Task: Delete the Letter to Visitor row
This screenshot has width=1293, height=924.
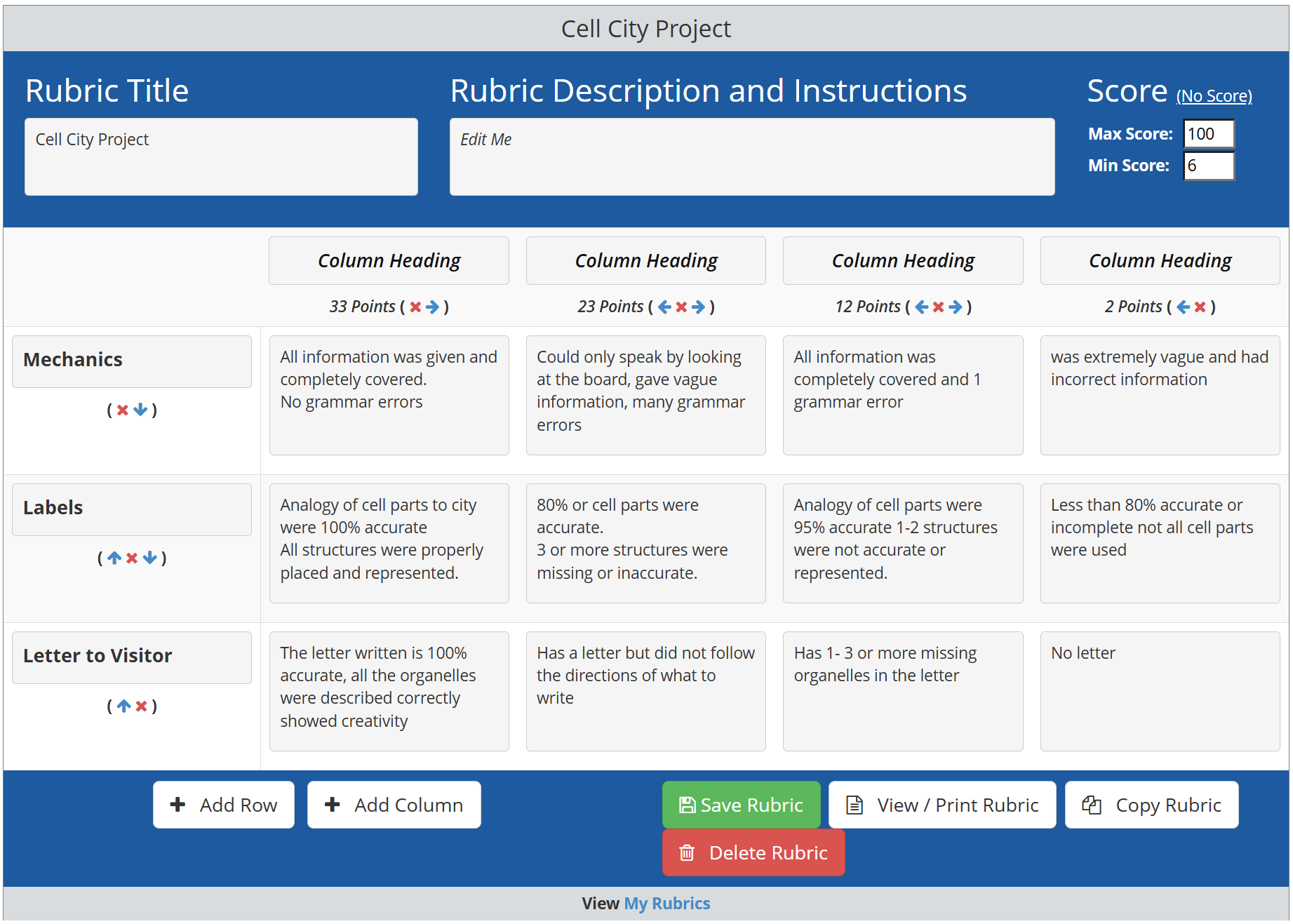Action: [x=141, y=706]
